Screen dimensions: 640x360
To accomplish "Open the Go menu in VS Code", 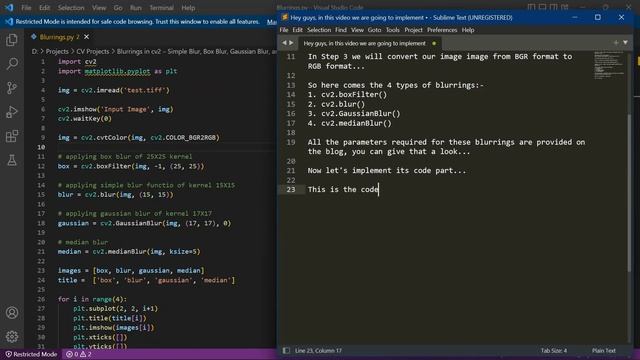I will [x=118, y=8].
